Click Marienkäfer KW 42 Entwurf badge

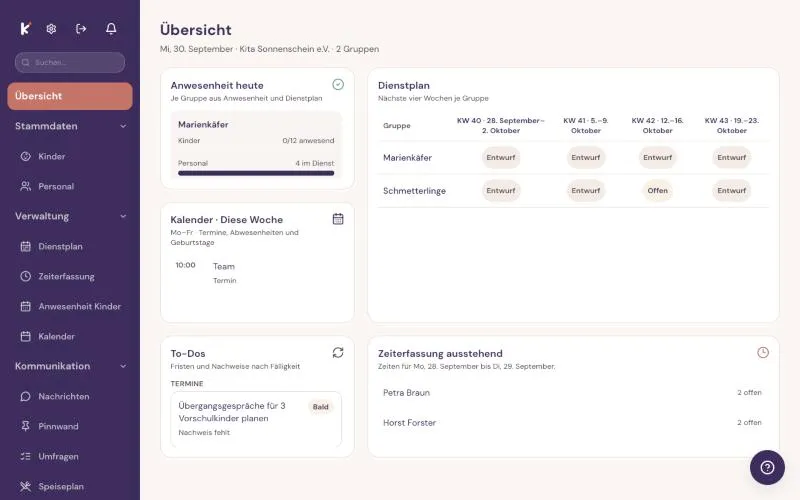pyautogui.click(x=657, y=158)
